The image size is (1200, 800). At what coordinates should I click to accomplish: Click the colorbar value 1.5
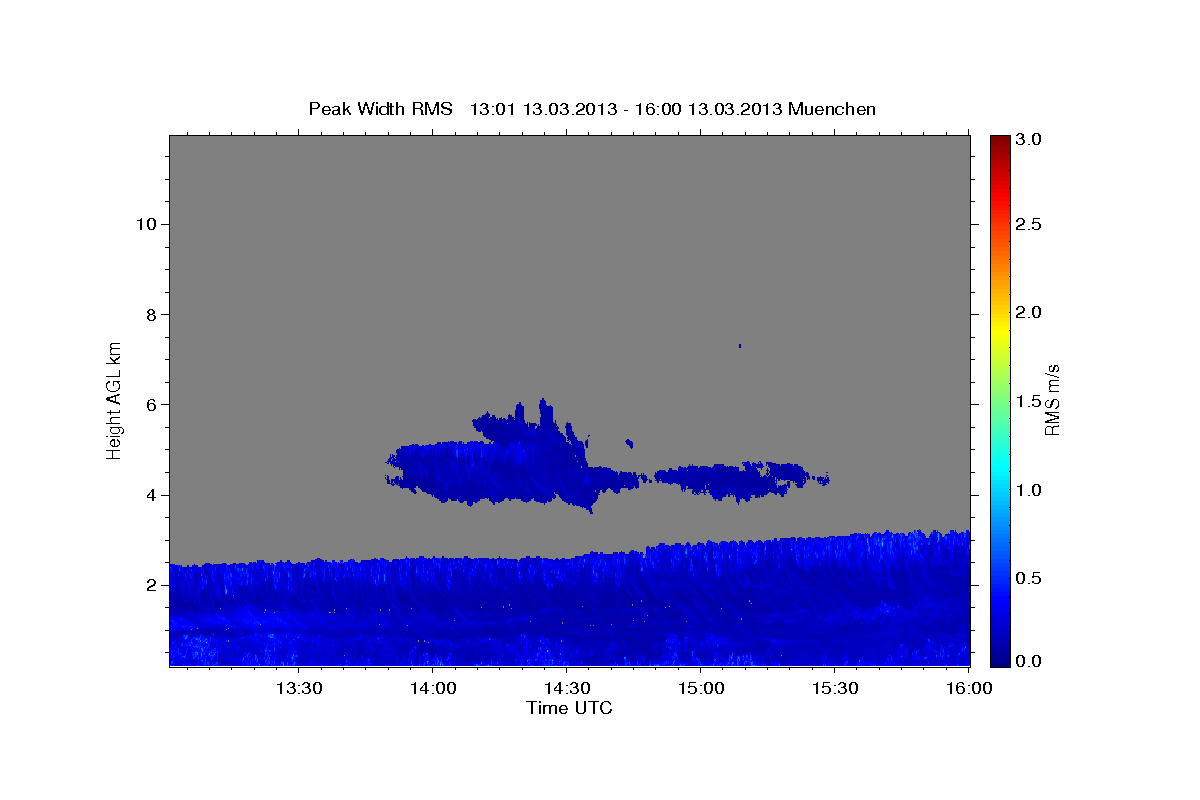1030,401
